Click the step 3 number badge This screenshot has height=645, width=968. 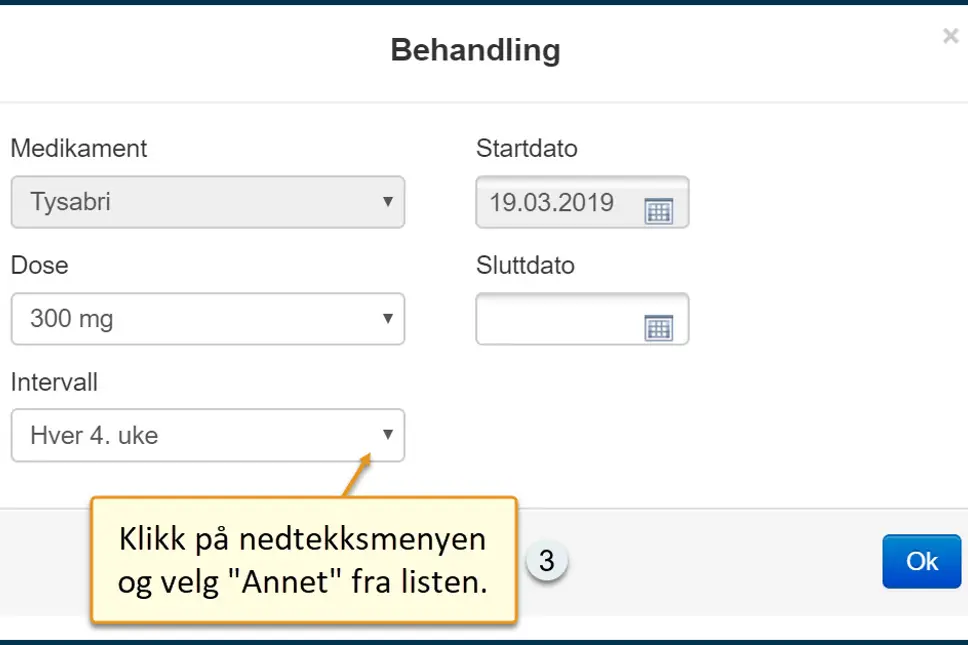coord(546,562)
